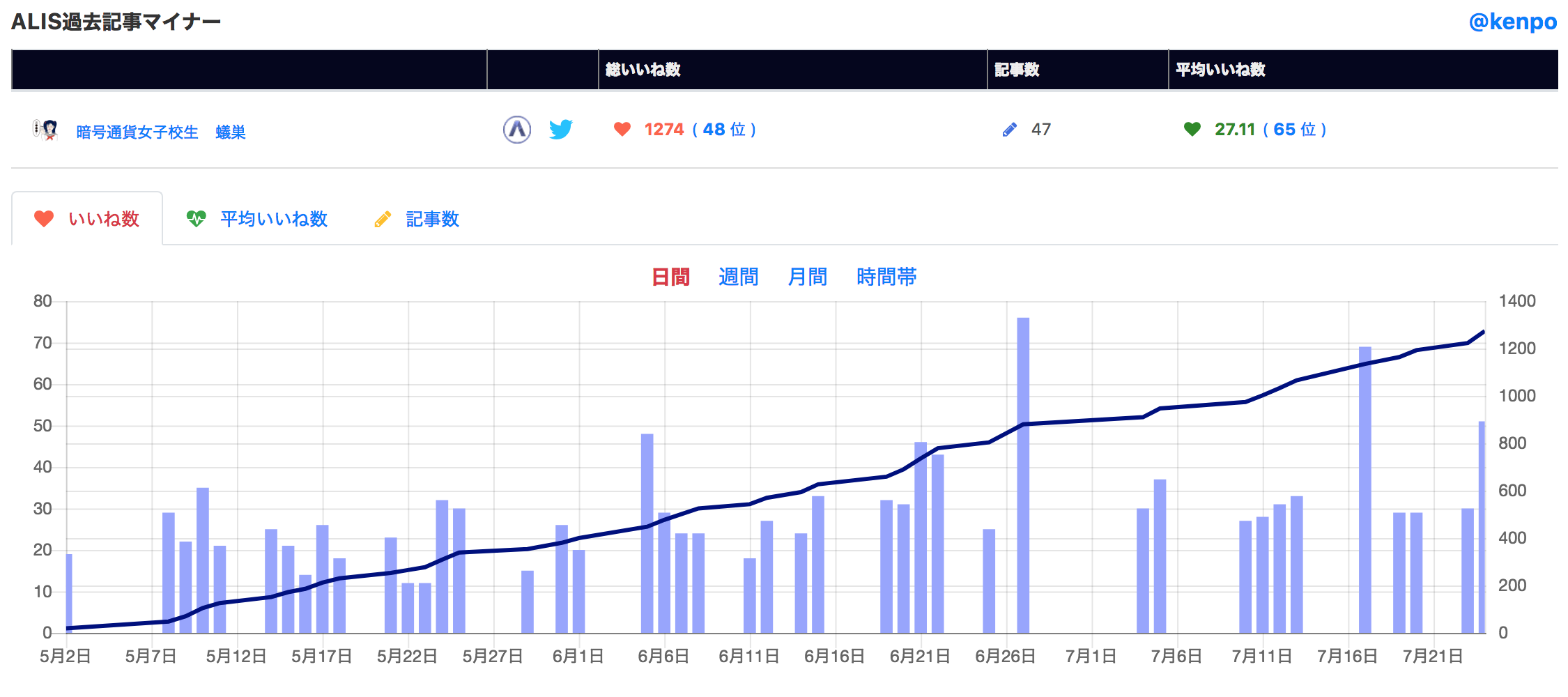Click the ALIS logo icon
Image resolution: width=1568 pixels, height=697 pixels.
(516, 130)
